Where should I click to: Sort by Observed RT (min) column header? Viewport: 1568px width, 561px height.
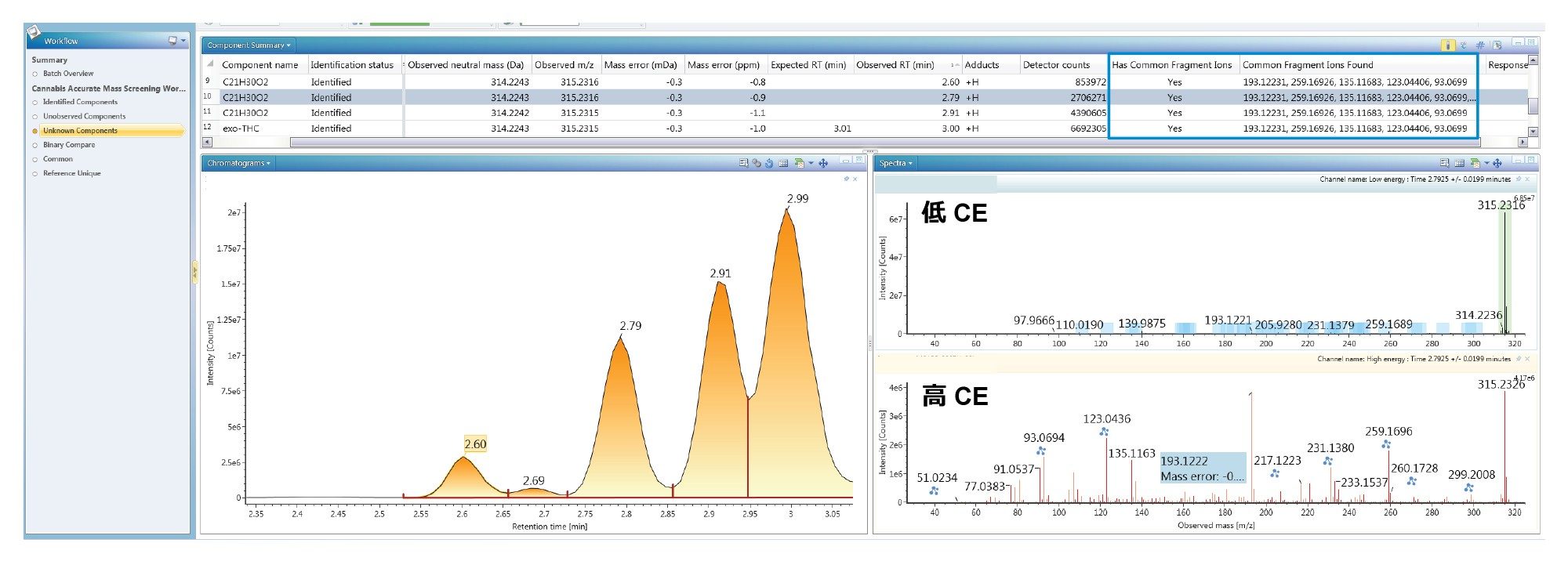click(895, 65)
